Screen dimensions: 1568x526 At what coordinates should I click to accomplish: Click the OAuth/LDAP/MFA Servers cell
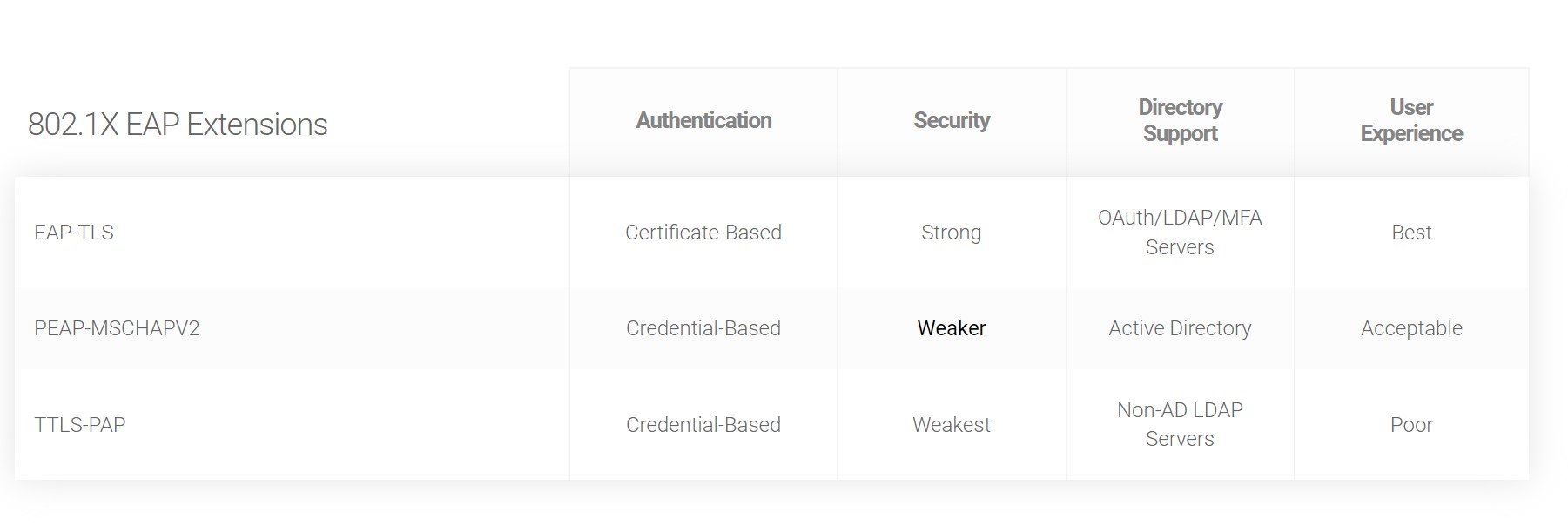point(1180,233)
